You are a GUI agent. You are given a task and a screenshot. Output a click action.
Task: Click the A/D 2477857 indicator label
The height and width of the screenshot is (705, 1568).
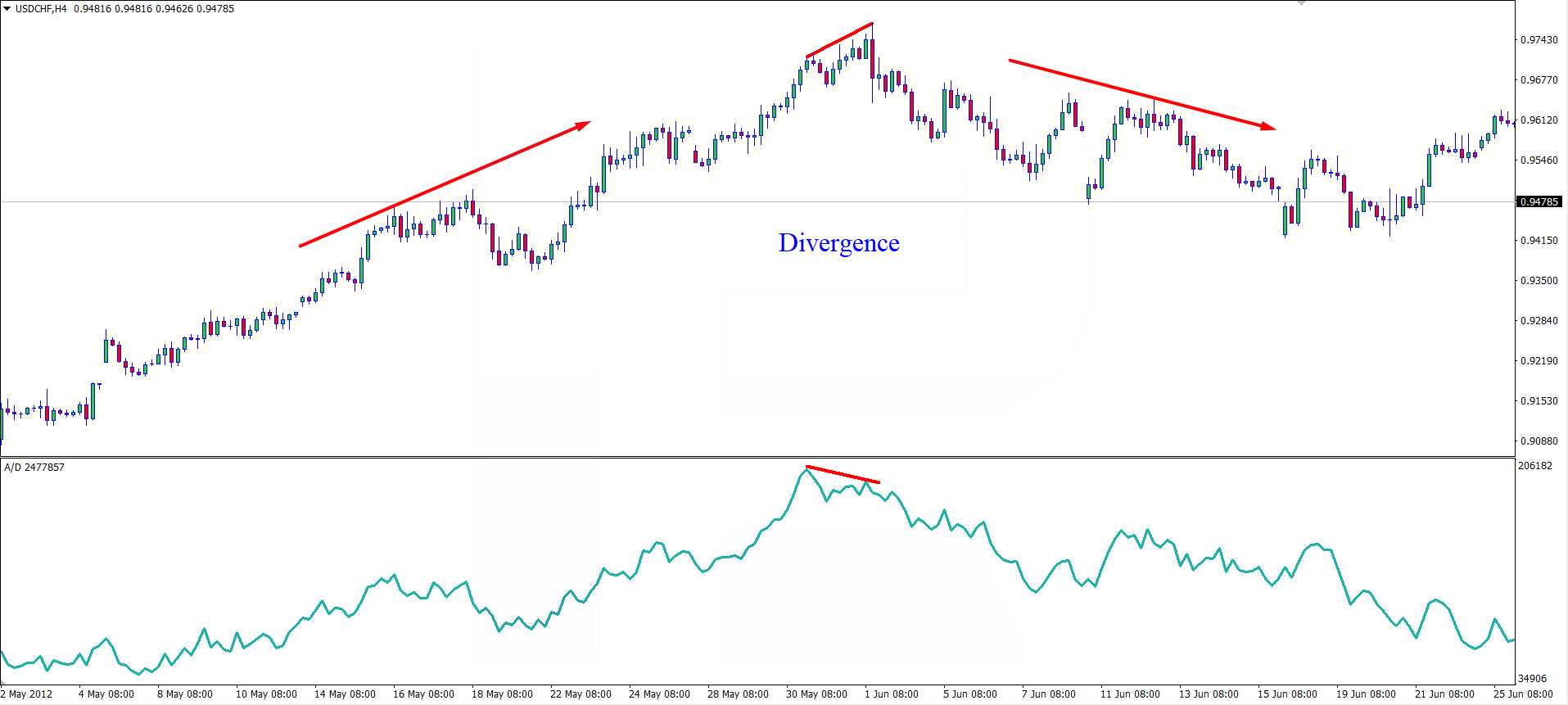pos(34,467)
